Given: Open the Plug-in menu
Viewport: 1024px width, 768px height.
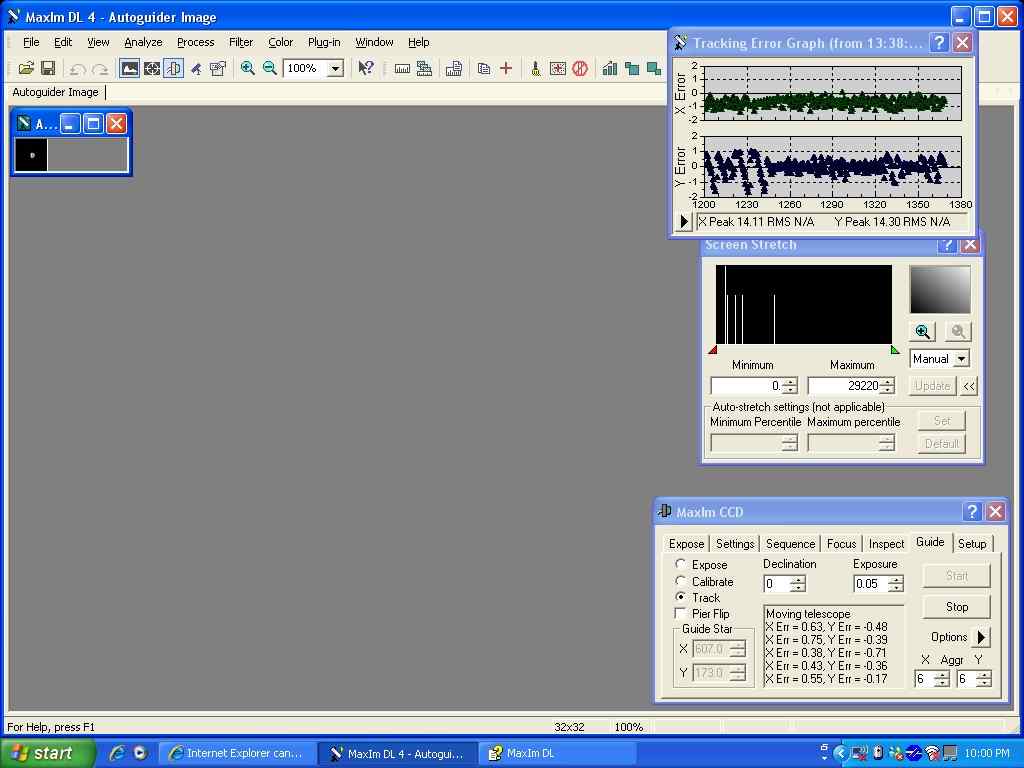Looking at the screenshot, I should (x=324, y=42).
